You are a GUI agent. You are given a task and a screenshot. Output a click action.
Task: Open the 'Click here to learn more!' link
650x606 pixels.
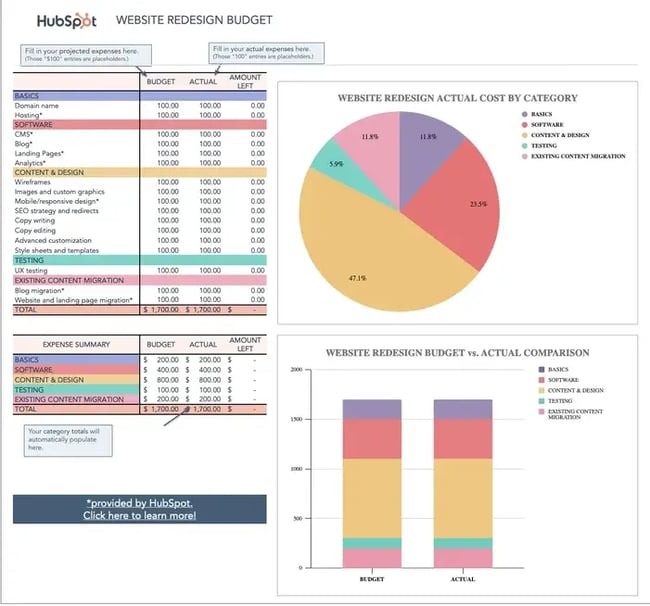point(140,515)
